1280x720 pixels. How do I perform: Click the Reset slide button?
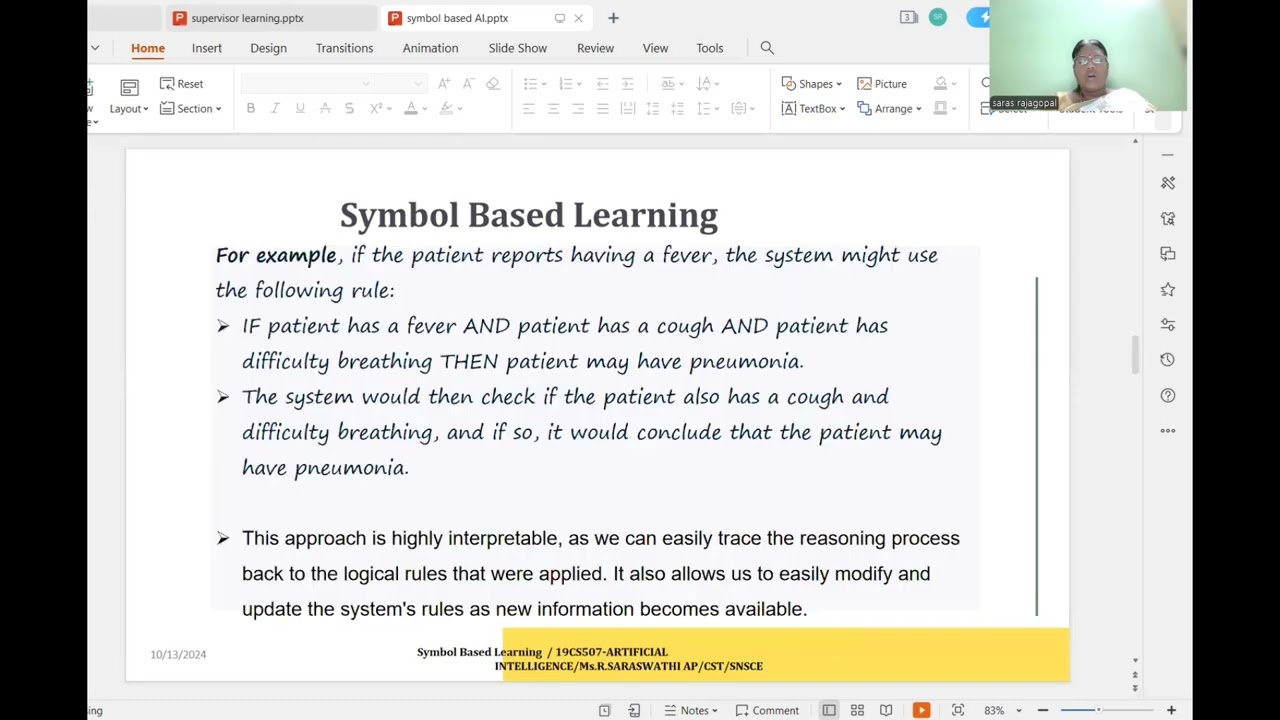182,84
